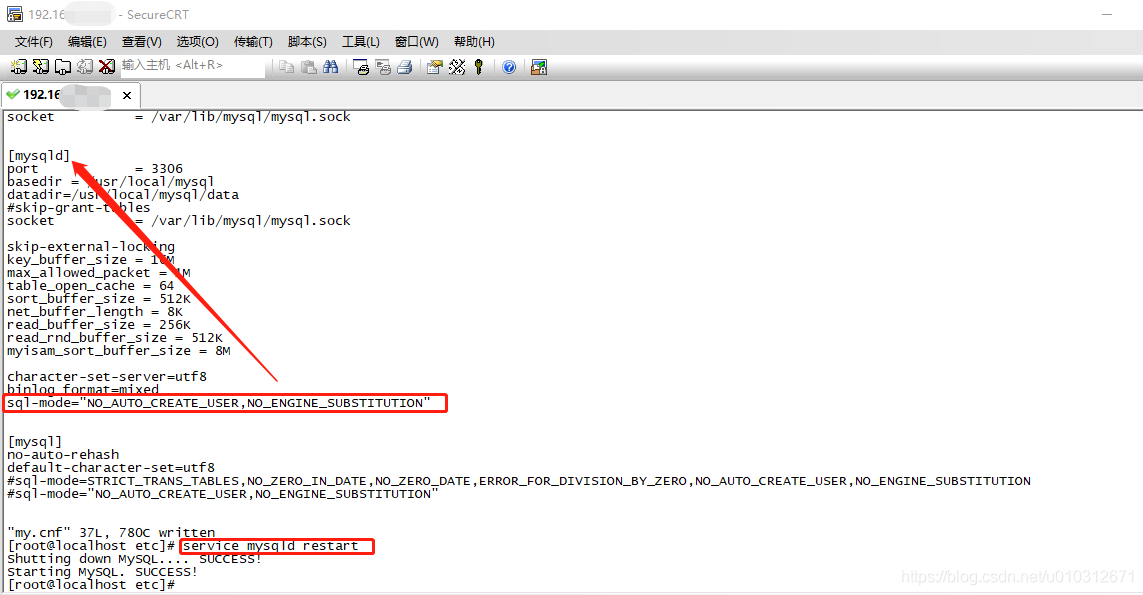Open the 文件(F) menu
The image size is (1143, 595).
(32, 41)
